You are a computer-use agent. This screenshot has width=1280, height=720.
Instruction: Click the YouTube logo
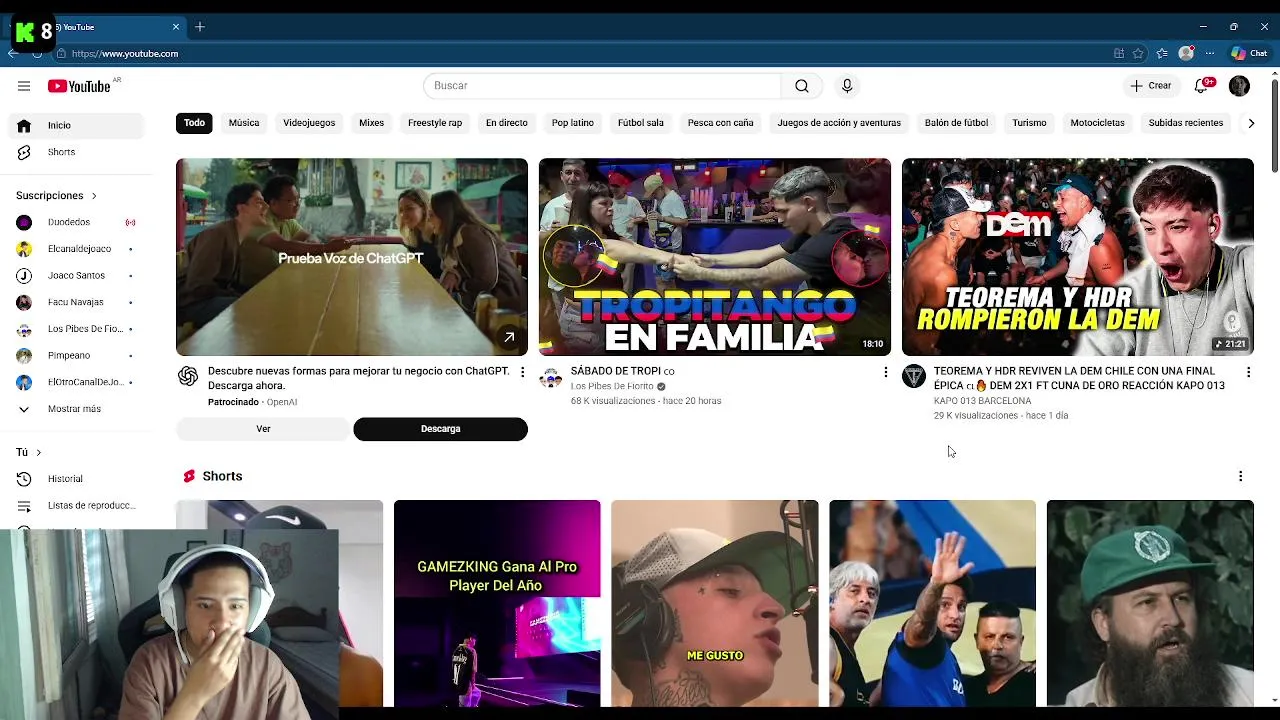(79, 86)
